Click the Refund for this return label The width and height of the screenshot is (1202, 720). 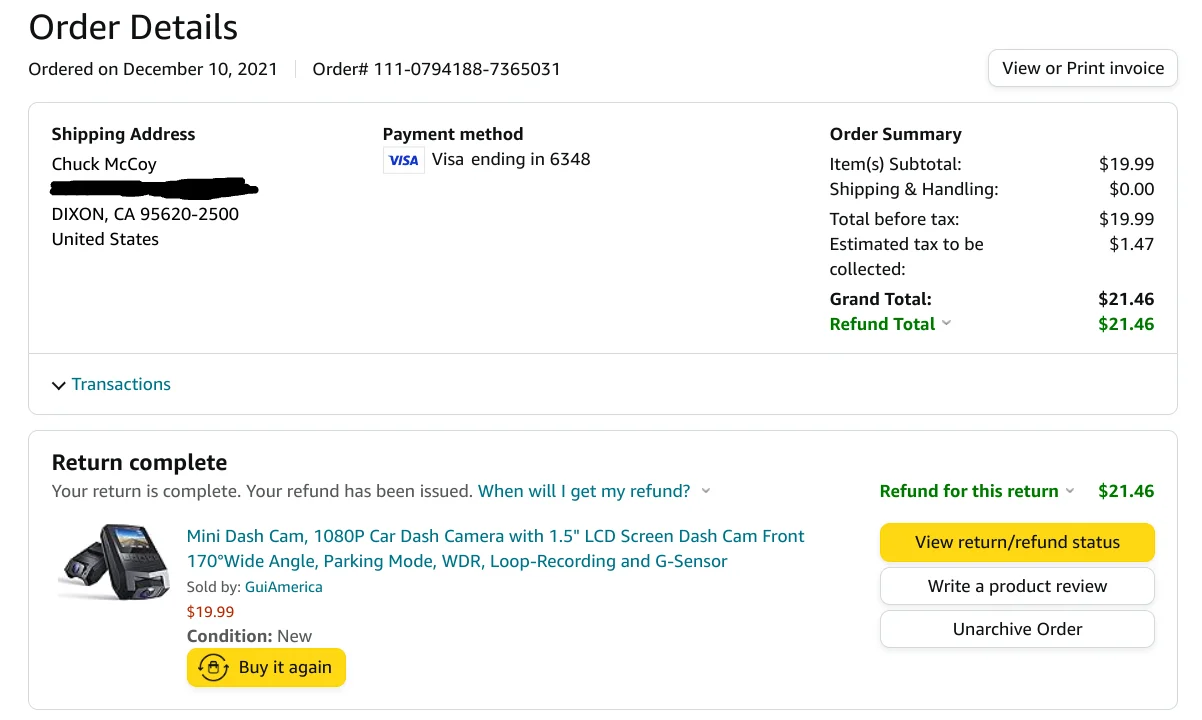pyautogui.click(x=968, y=491)
